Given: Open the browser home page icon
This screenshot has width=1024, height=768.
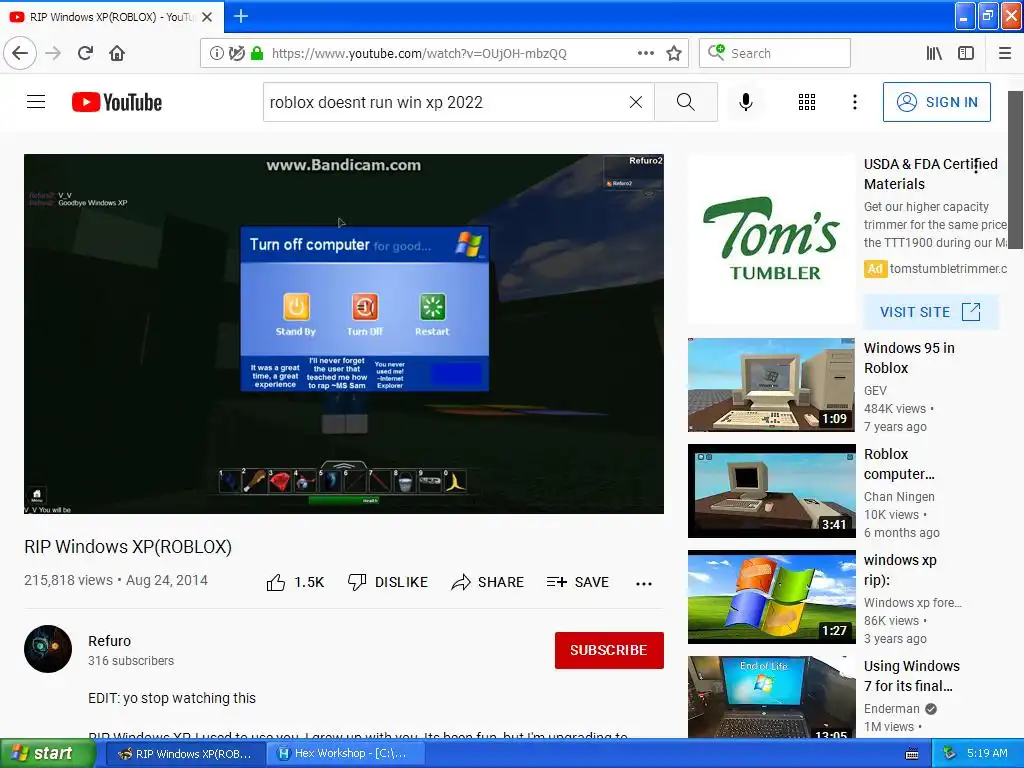Looking at the screenshot, I should coord(117,53).
